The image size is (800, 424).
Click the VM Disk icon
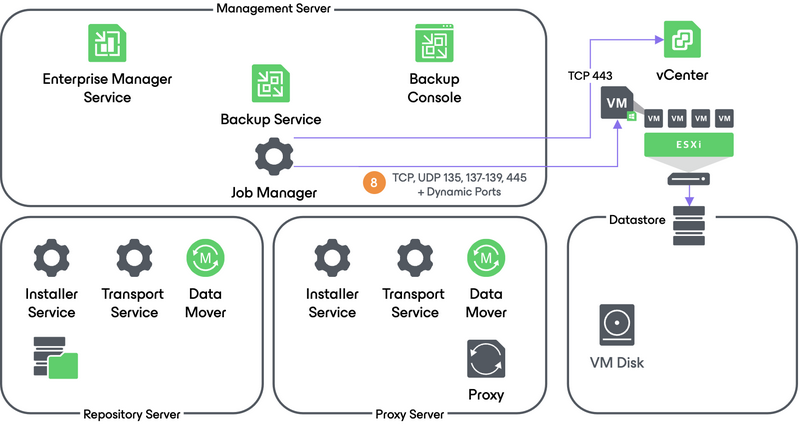pos(616,325)
